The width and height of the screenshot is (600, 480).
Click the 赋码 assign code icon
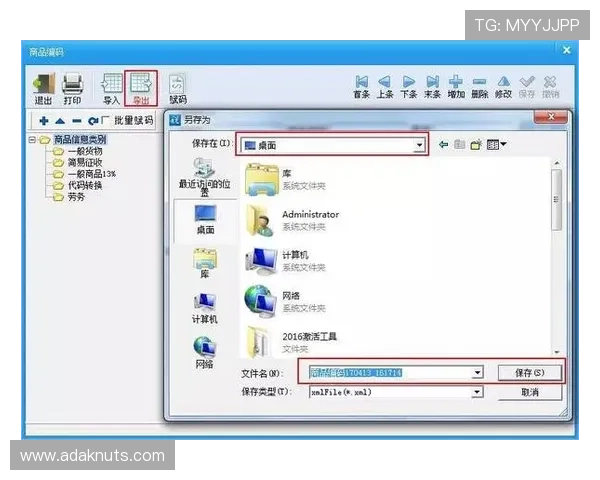[177, 88]
